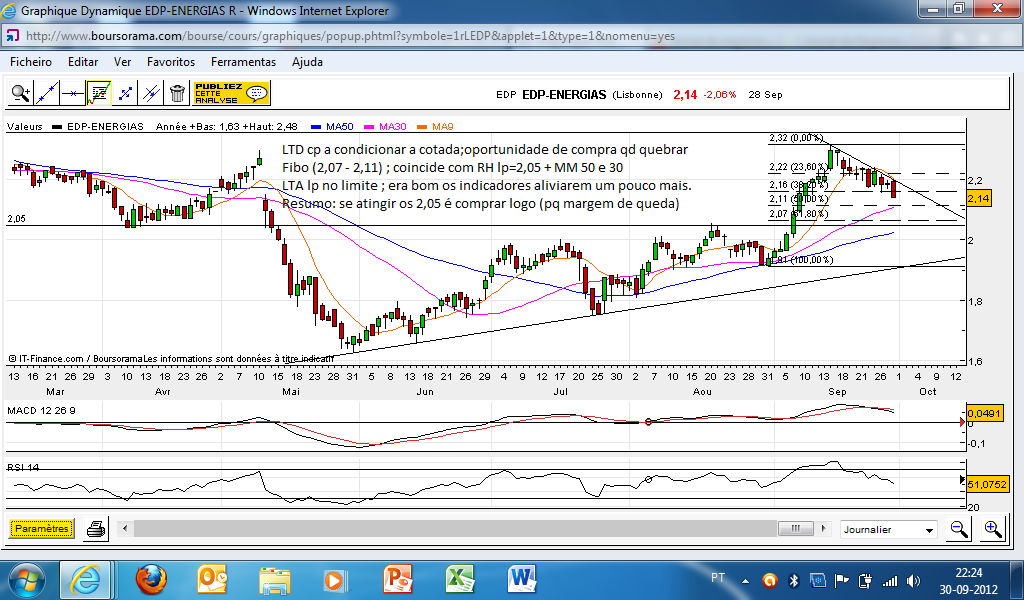
Task: Open the Ficheiro menu
Action: (31, 62)
